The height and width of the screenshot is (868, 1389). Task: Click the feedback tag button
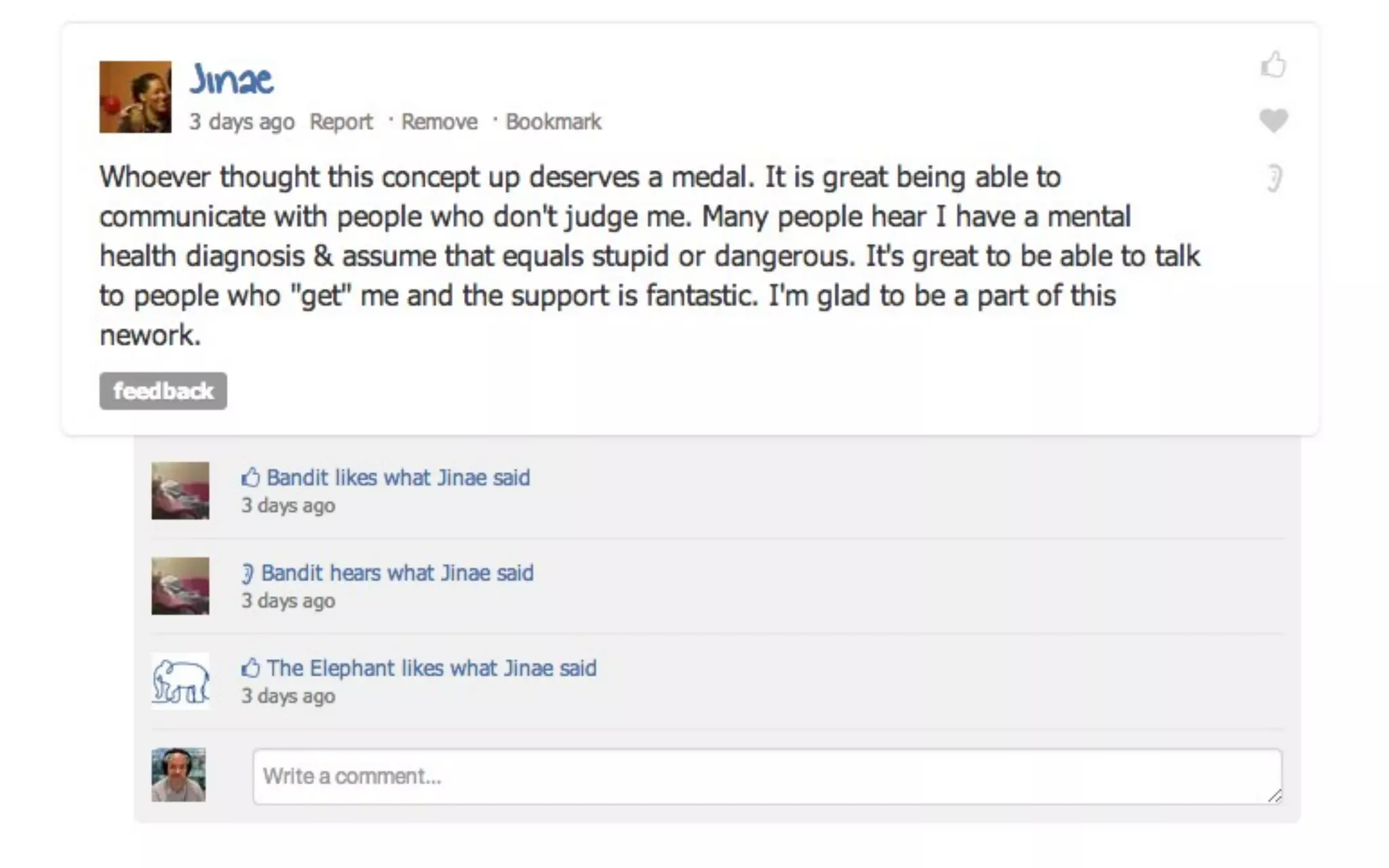point(163,391)
